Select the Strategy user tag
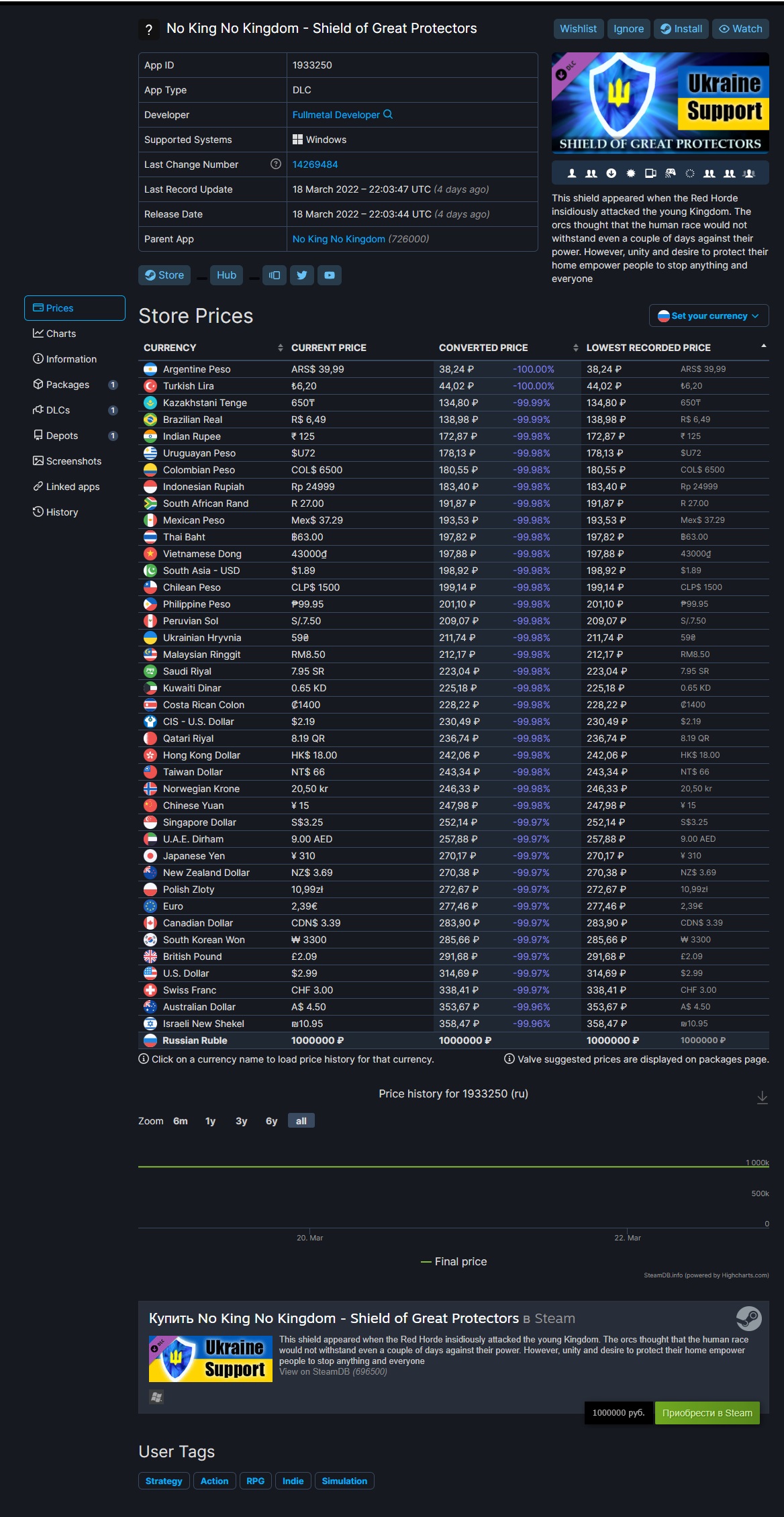 164,1481
